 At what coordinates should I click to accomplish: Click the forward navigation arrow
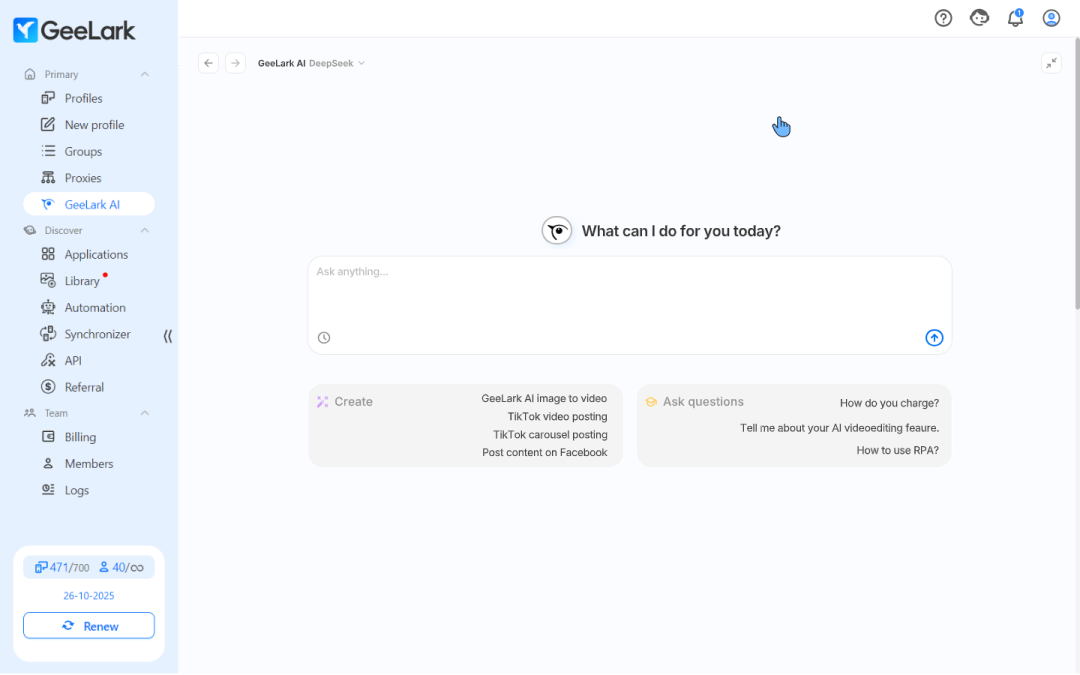click(235, 63)
